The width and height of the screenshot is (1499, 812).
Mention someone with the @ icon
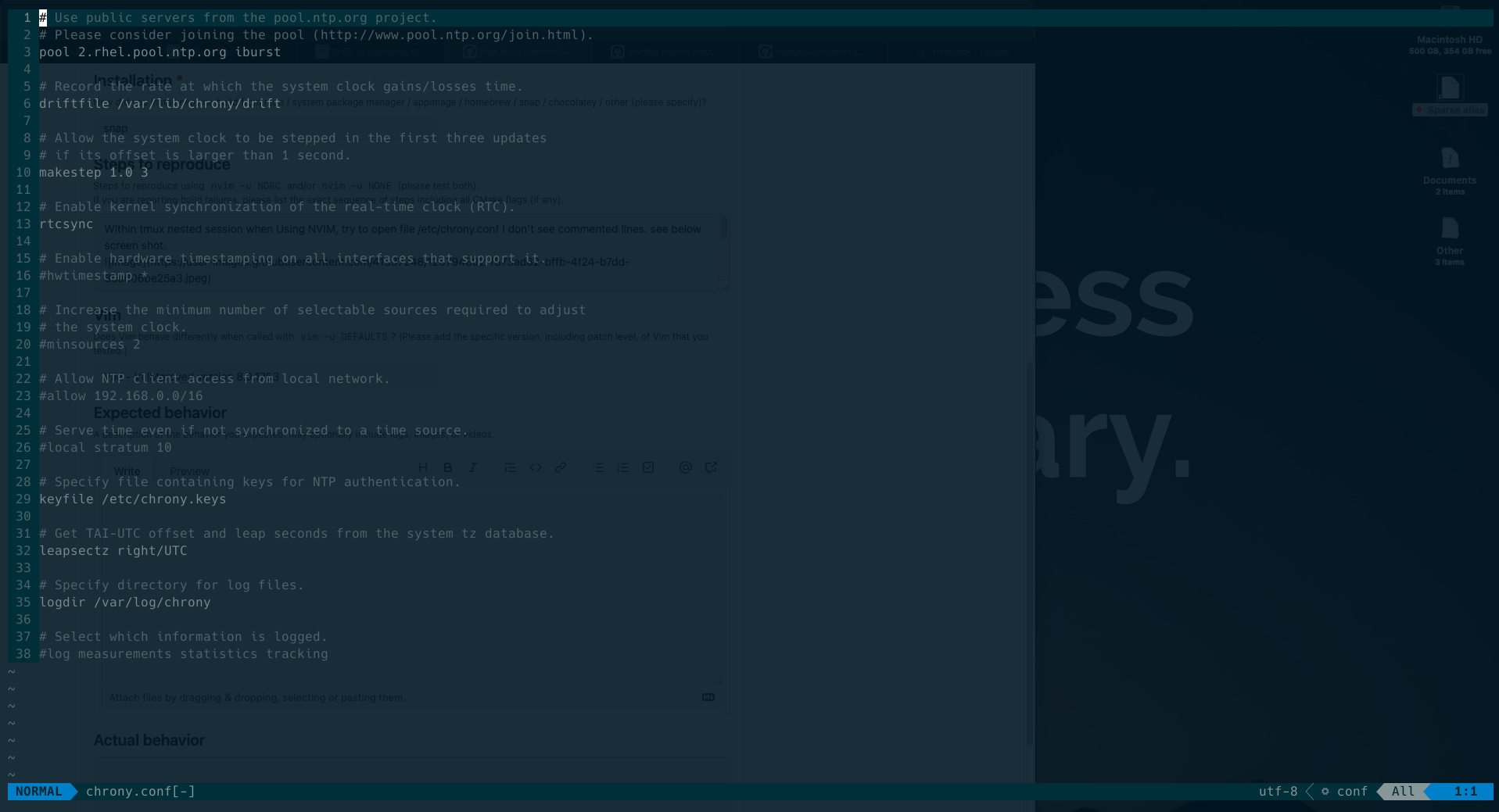point(685,467)
